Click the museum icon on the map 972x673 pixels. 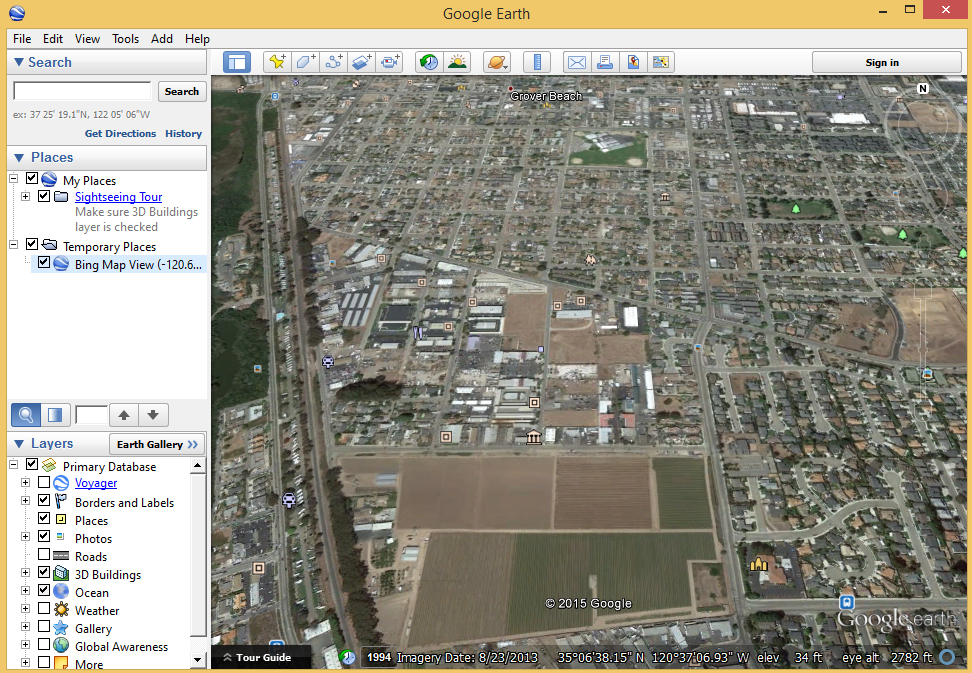tap(533, 438)
